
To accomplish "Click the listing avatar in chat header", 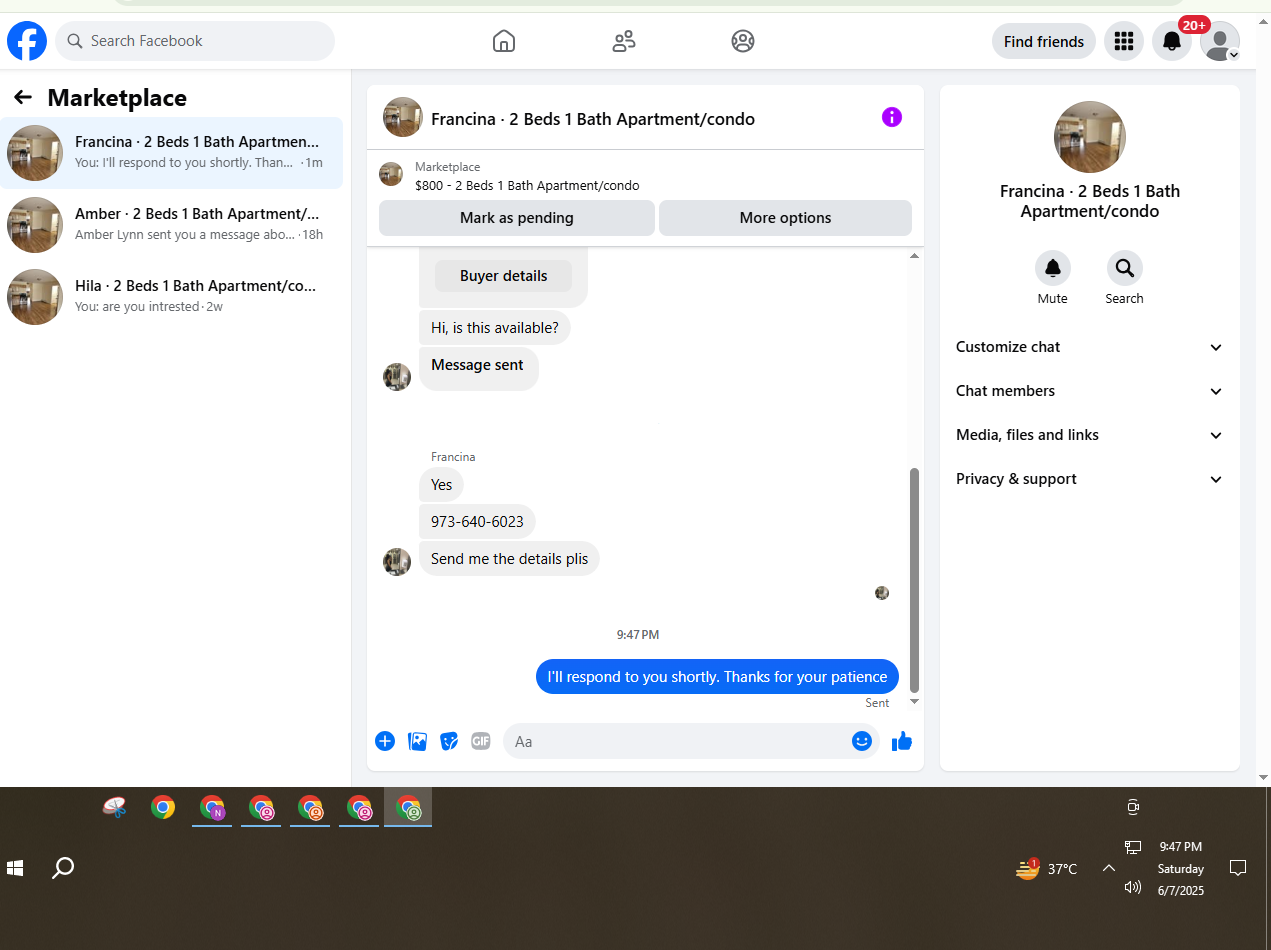I will (x=403, y=117).
